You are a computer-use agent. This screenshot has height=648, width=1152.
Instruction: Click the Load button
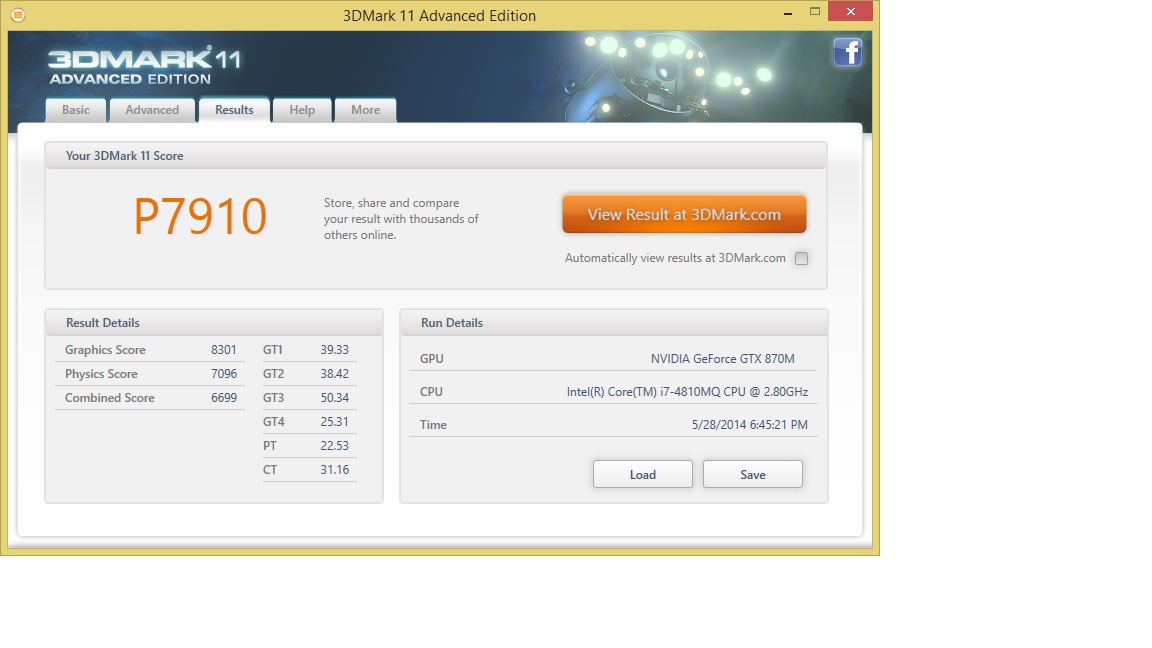(642, 475)
